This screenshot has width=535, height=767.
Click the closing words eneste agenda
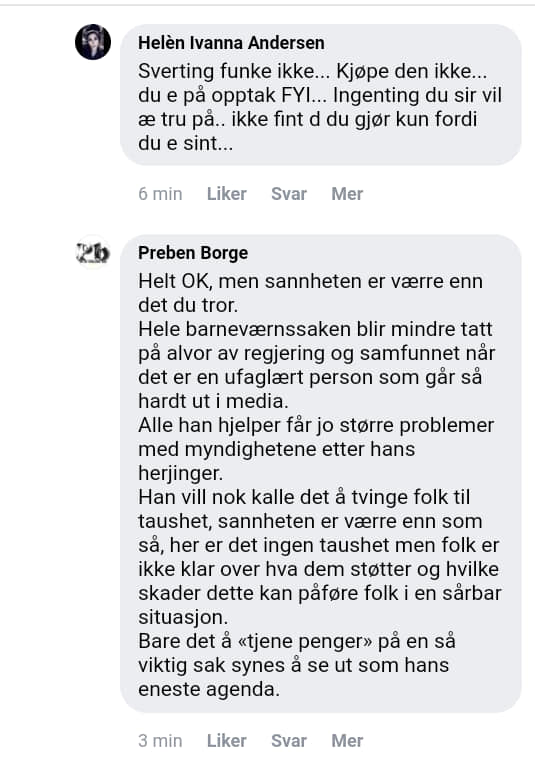point(209,690)
